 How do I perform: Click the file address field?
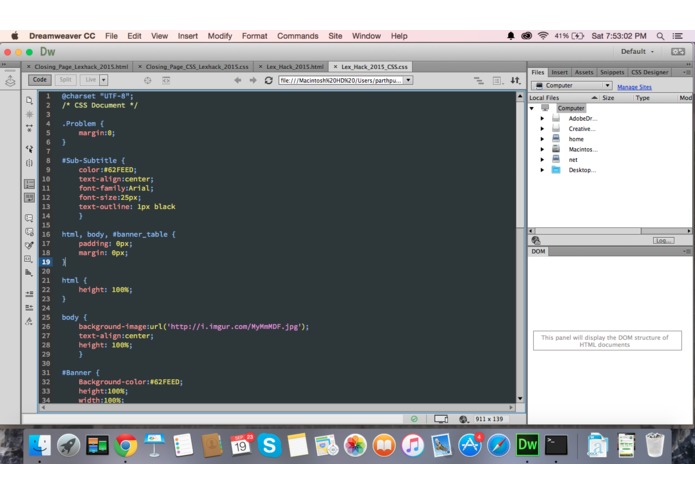point(341,80)
